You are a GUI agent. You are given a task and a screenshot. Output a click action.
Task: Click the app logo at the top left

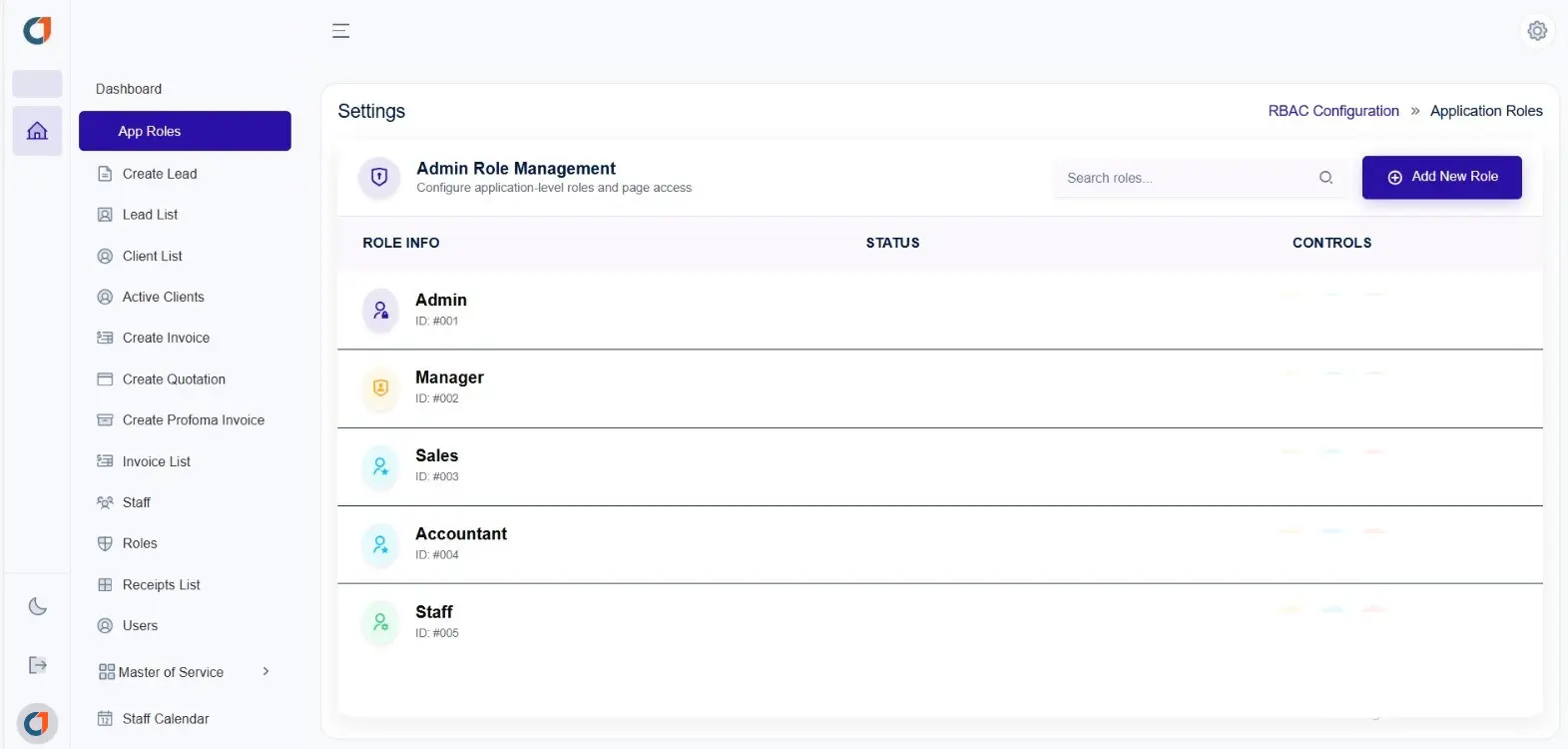coord(37,31)
